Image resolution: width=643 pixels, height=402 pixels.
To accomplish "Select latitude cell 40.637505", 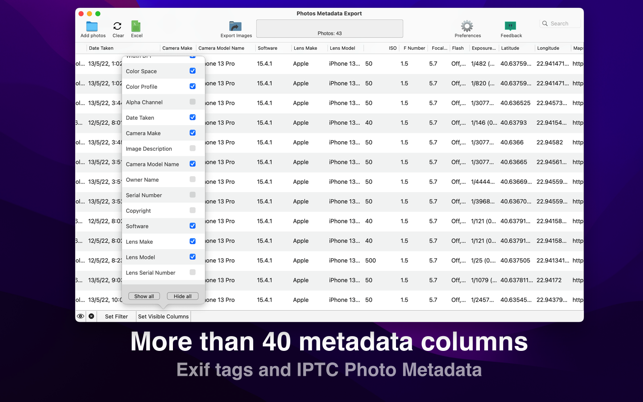I will tap(515, 260).
